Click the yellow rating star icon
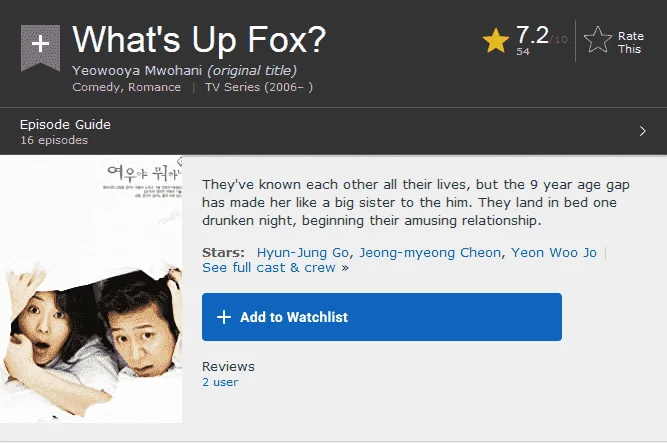667x443 pixels. tap(496, 41)
